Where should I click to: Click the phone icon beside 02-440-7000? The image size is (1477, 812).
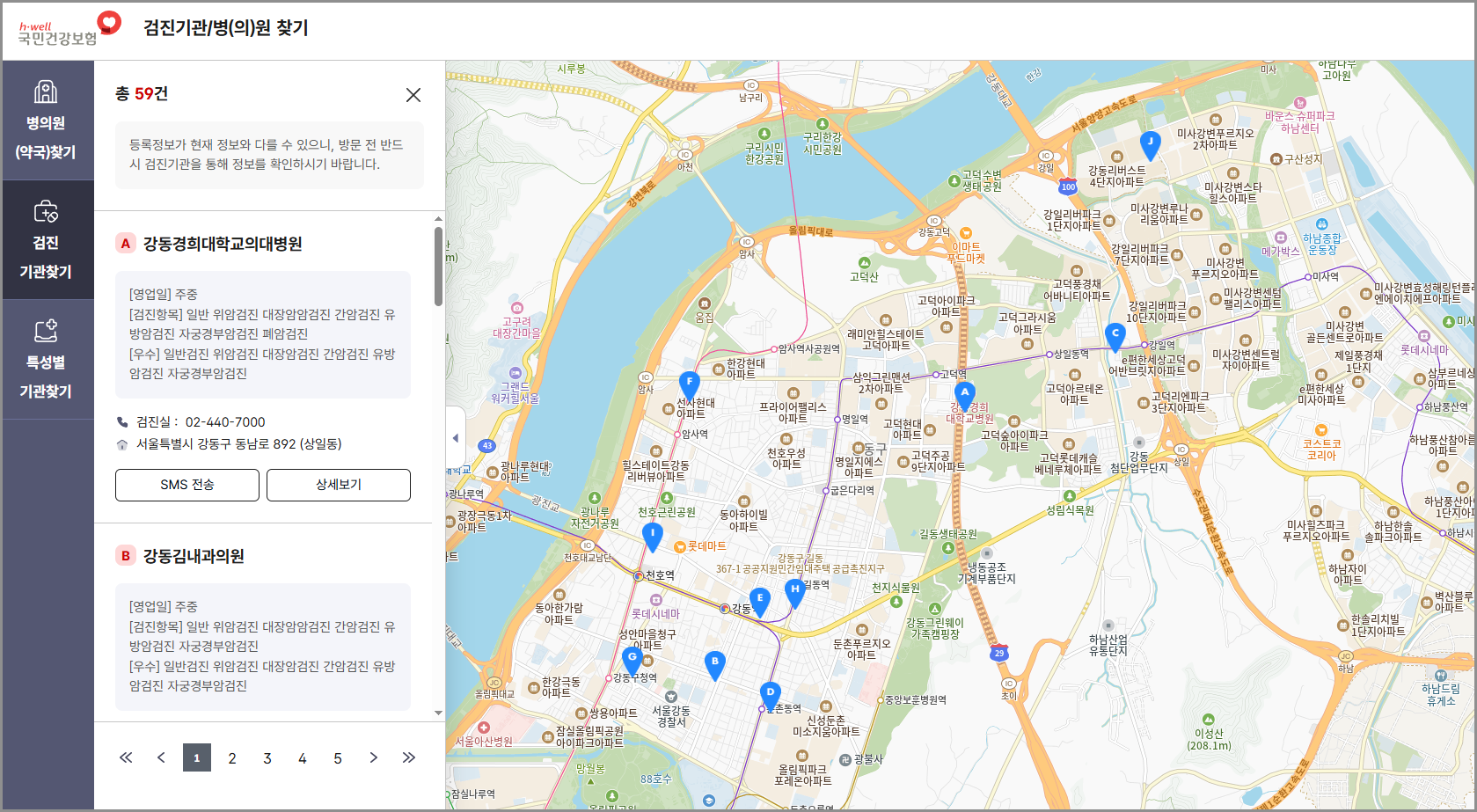coord(124,421)
